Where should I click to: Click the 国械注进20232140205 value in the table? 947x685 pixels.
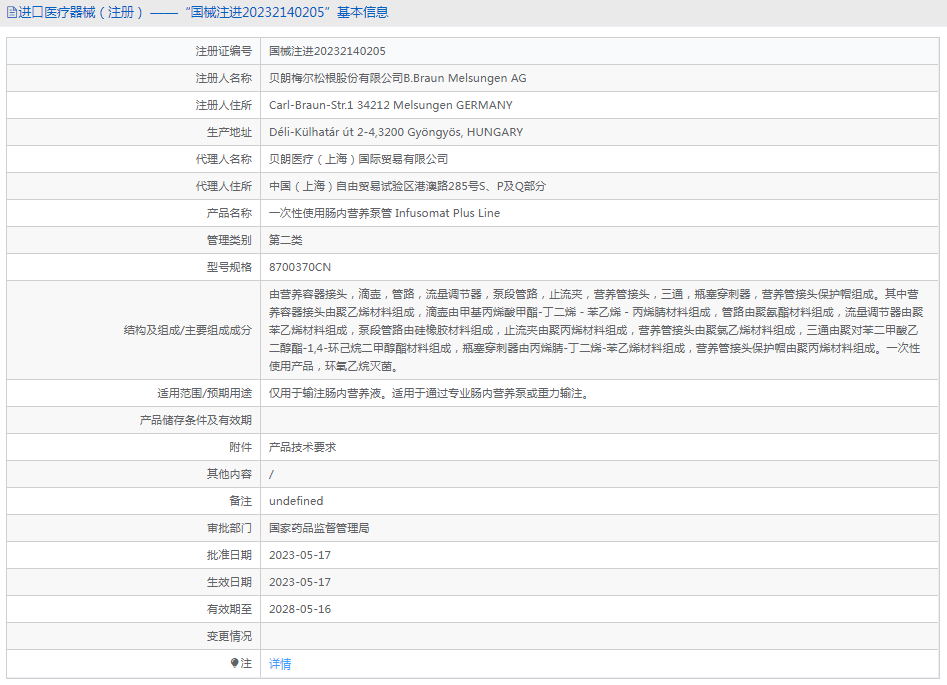tap(327, 51)
